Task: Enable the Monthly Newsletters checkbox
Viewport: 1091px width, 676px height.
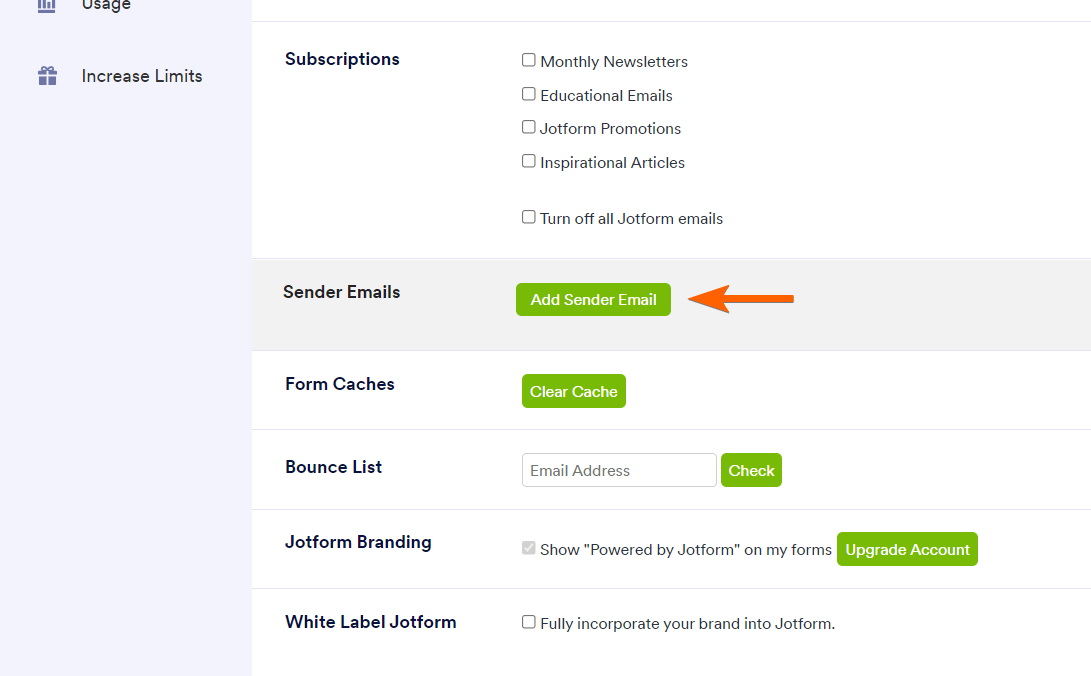Action: point(529,60)
